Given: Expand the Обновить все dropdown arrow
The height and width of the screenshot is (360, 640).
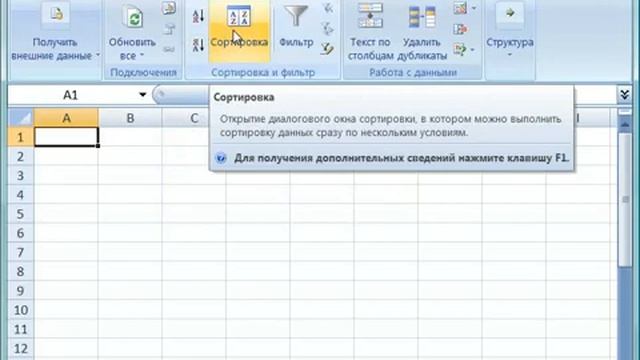Looking at the screenshot, I should click(142, 55).
